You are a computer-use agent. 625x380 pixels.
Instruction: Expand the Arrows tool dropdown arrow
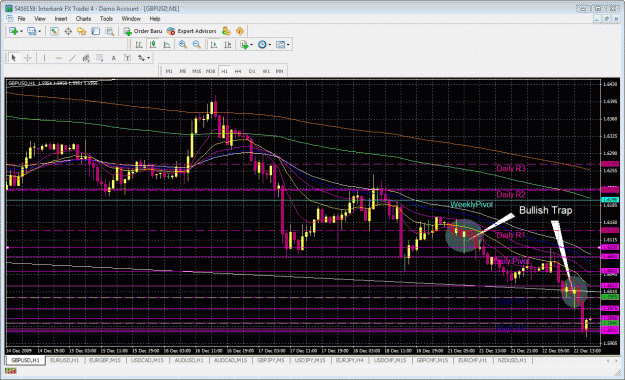[148, 58]
